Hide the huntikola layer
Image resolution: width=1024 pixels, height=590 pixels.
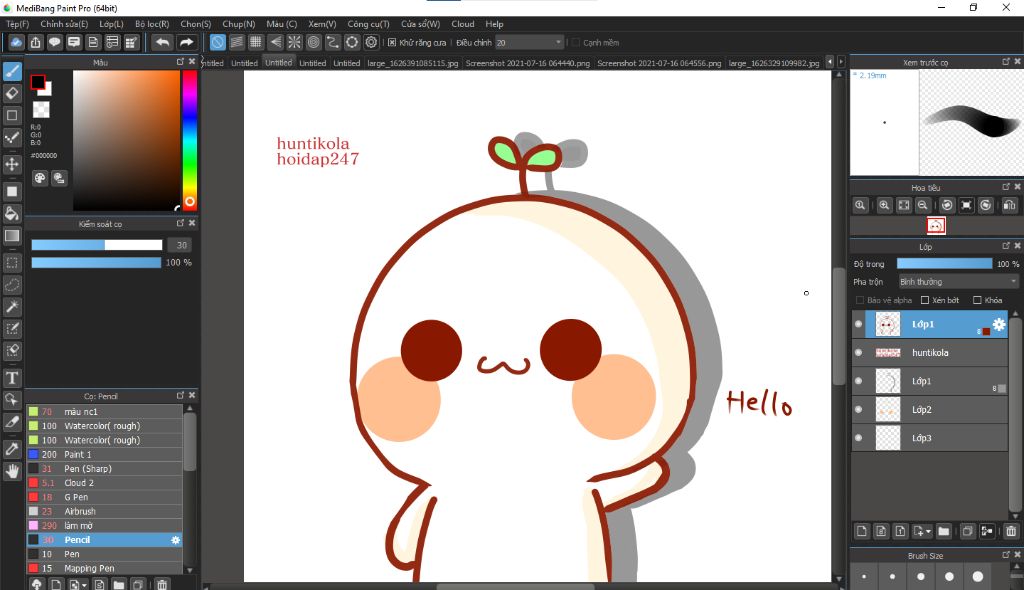click(x=859, y=352)
